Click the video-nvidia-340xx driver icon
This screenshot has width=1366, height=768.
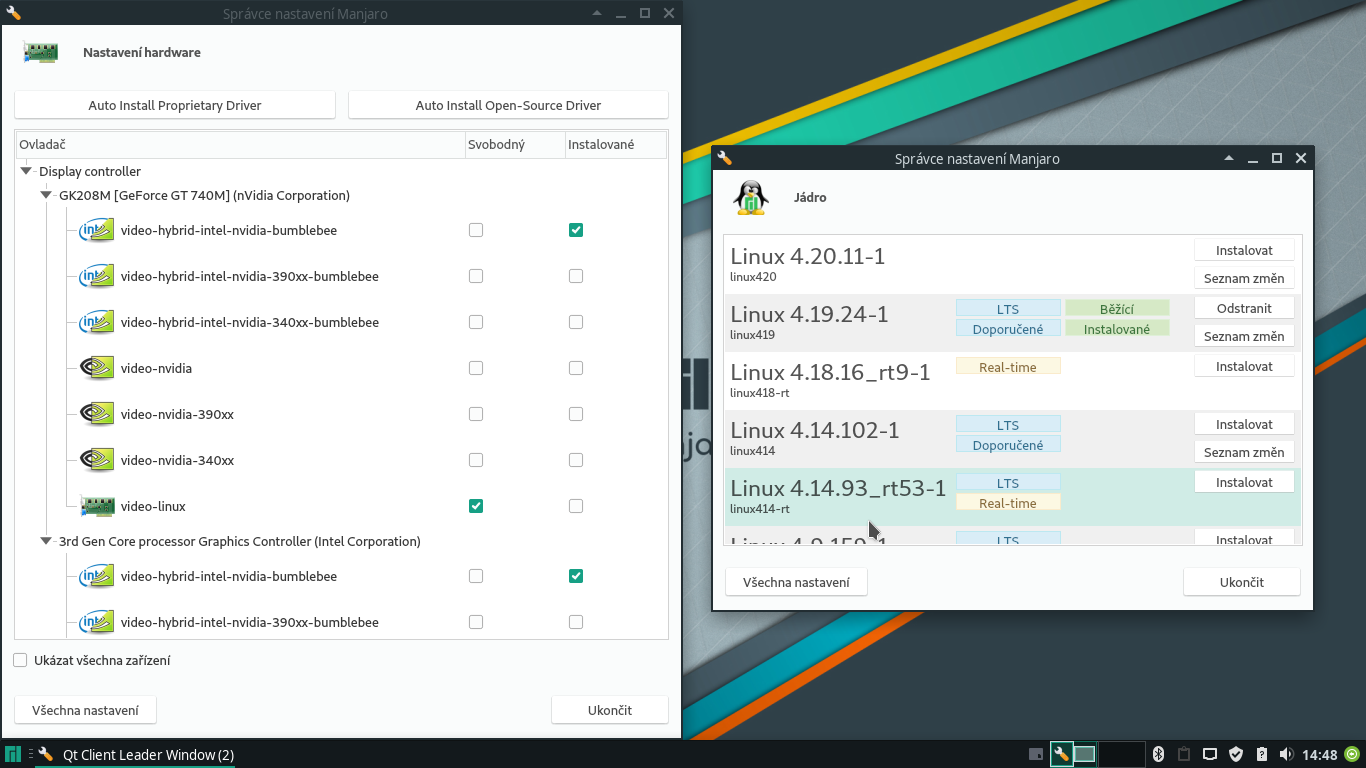[x=96, y=460]
